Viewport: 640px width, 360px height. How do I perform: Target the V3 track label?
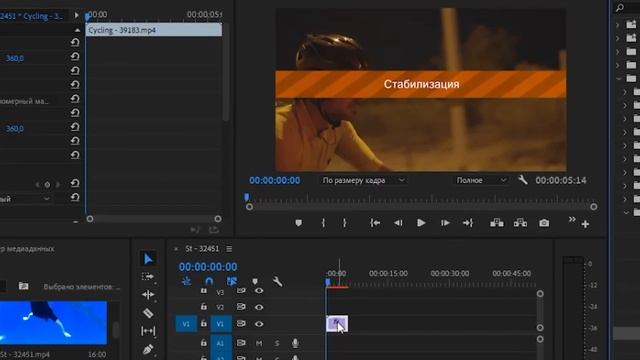[220, 292]
